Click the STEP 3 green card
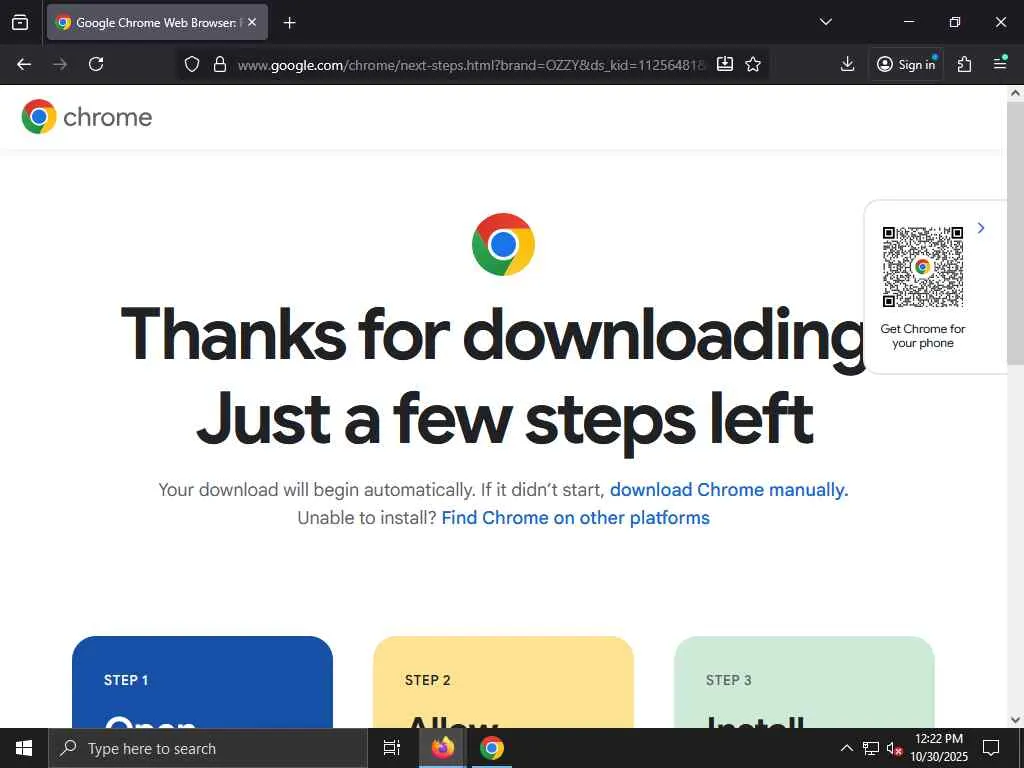 pos(804,682)
